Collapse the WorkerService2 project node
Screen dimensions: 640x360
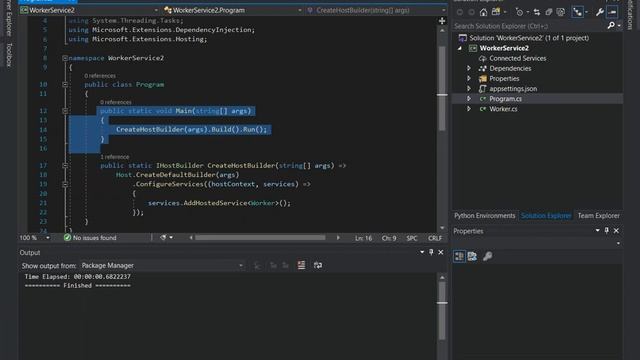pyautogui.click(x=460, y=48)
